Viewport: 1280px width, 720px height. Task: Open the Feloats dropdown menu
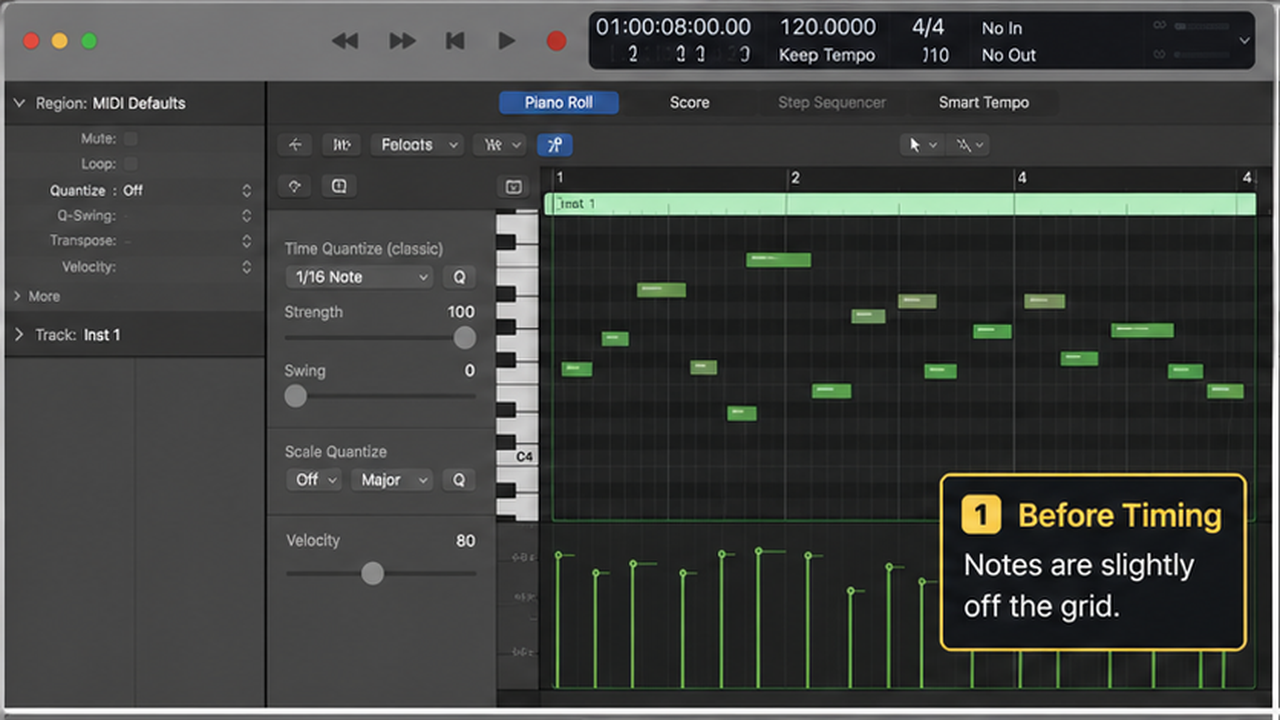(x=417, y=145)
